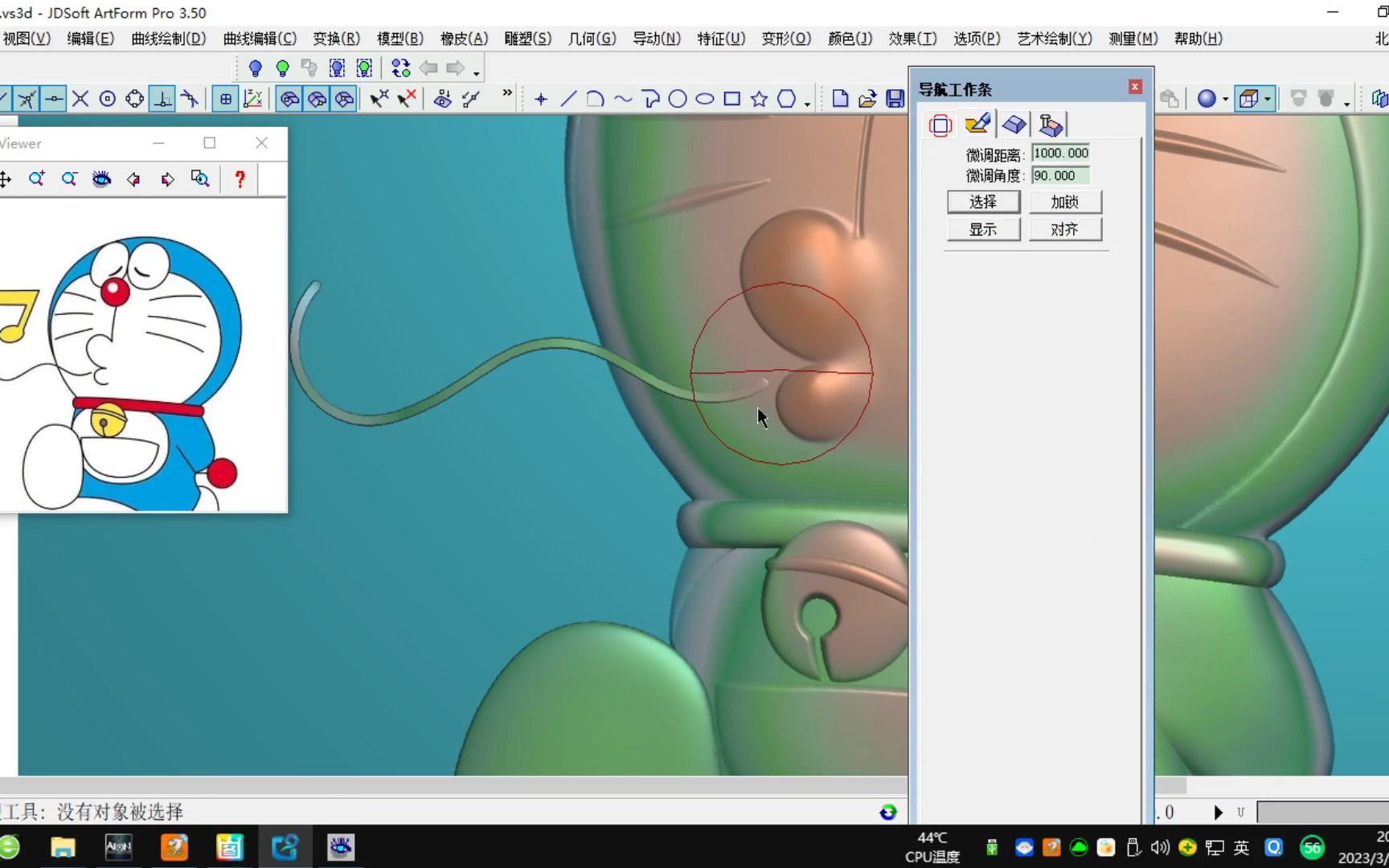Toggle the center point snap button
1389x868 pixels.
click(108, 99)
